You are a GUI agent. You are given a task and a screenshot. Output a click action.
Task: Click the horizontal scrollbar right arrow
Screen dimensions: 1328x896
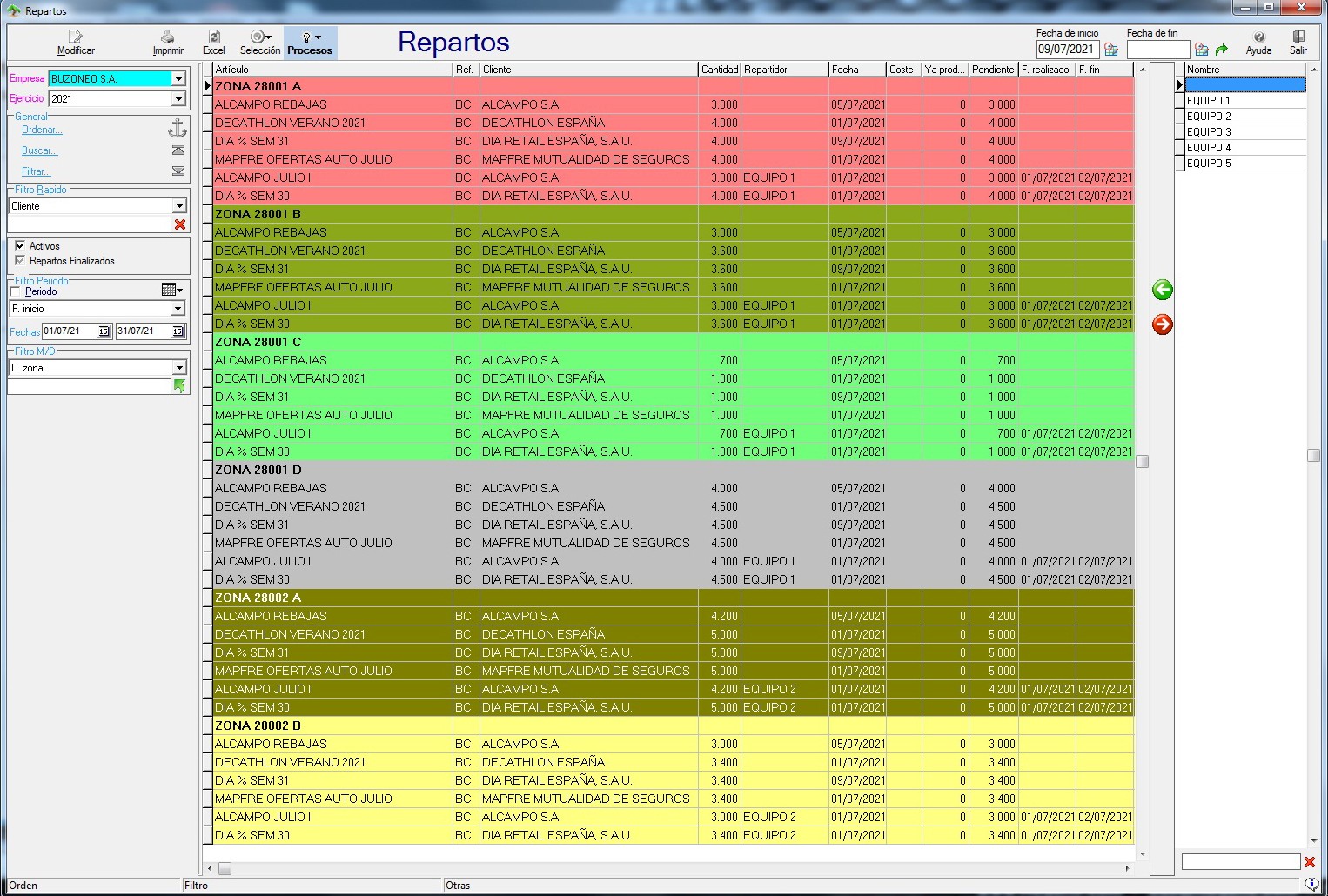click(1127, 868)
